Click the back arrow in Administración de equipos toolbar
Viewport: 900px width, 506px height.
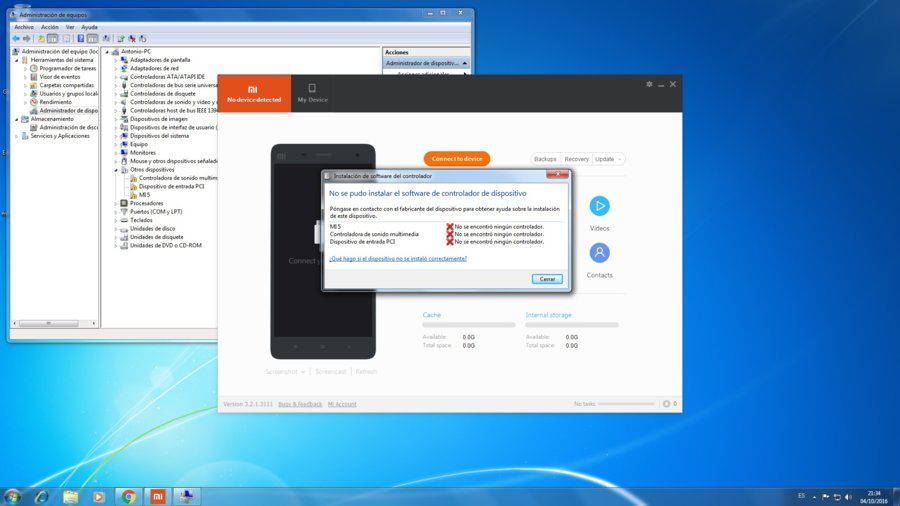coord(16,38)
